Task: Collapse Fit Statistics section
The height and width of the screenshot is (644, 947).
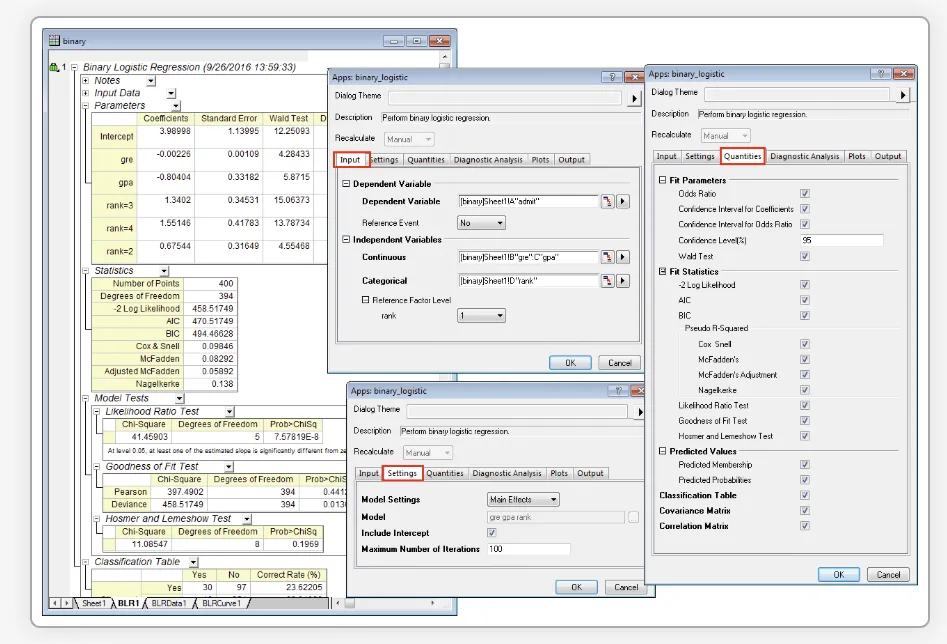Action: [663, 272]
